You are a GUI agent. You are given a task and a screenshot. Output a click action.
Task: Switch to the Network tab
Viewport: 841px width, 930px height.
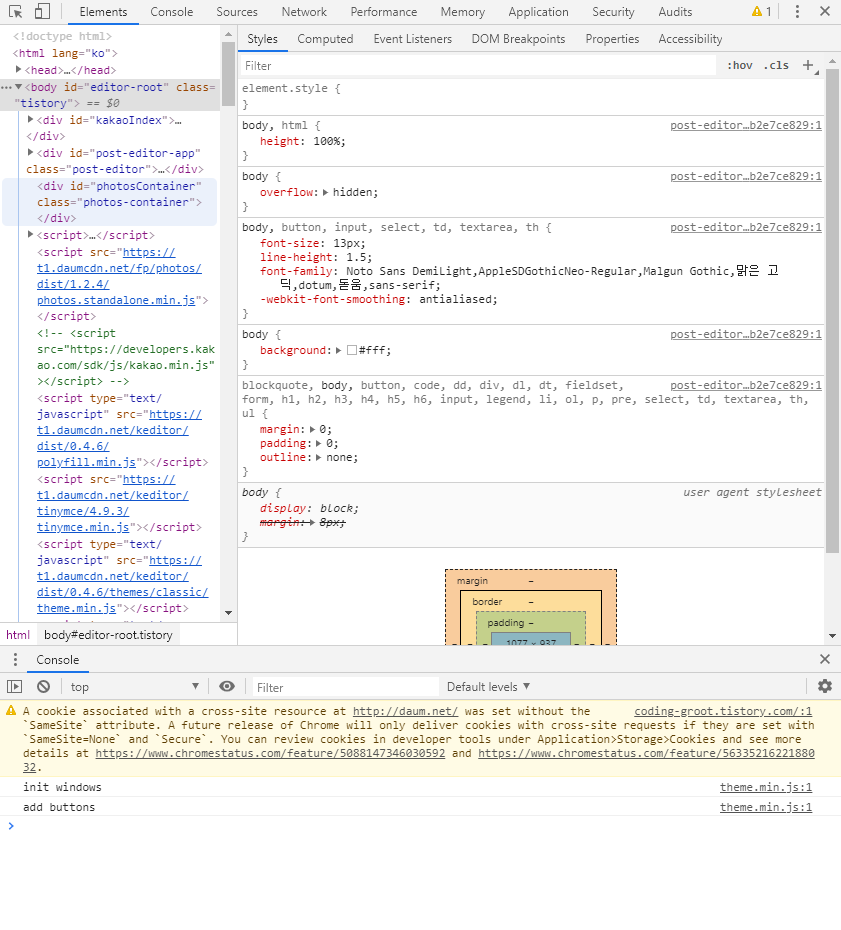click(304, 12)
